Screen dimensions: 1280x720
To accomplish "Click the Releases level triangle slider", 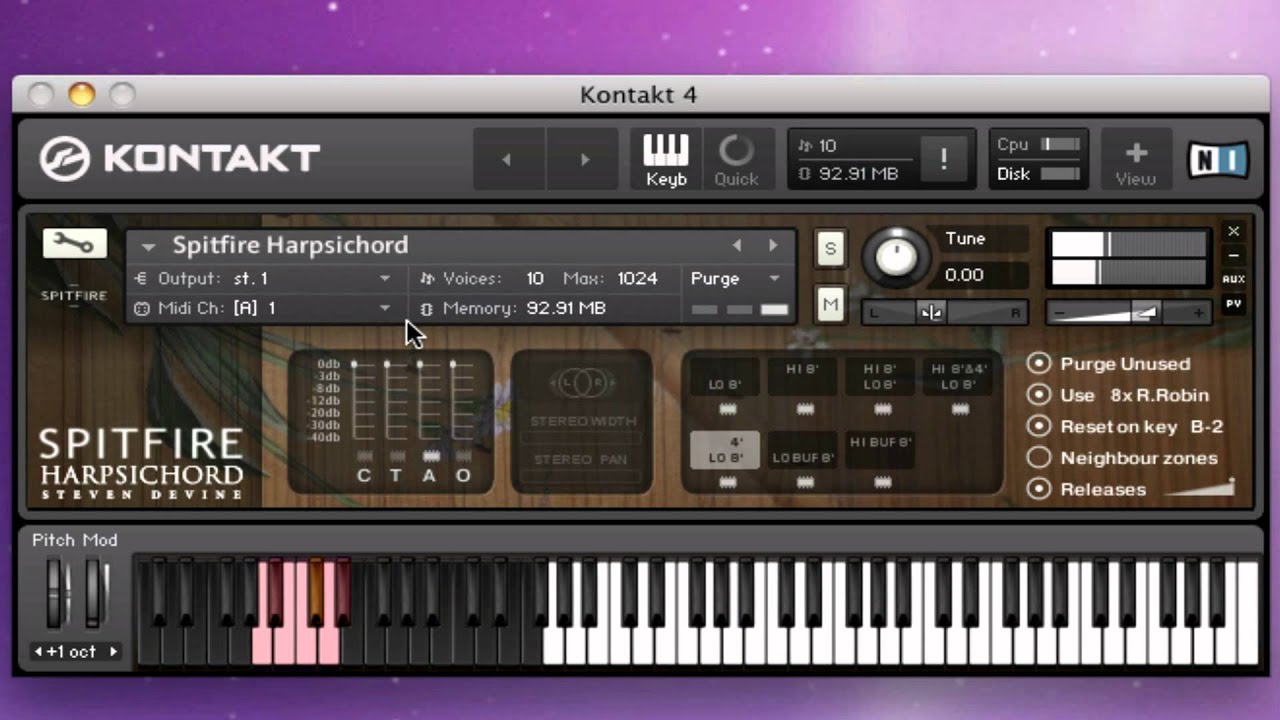I will click(x=1201, y=488).
